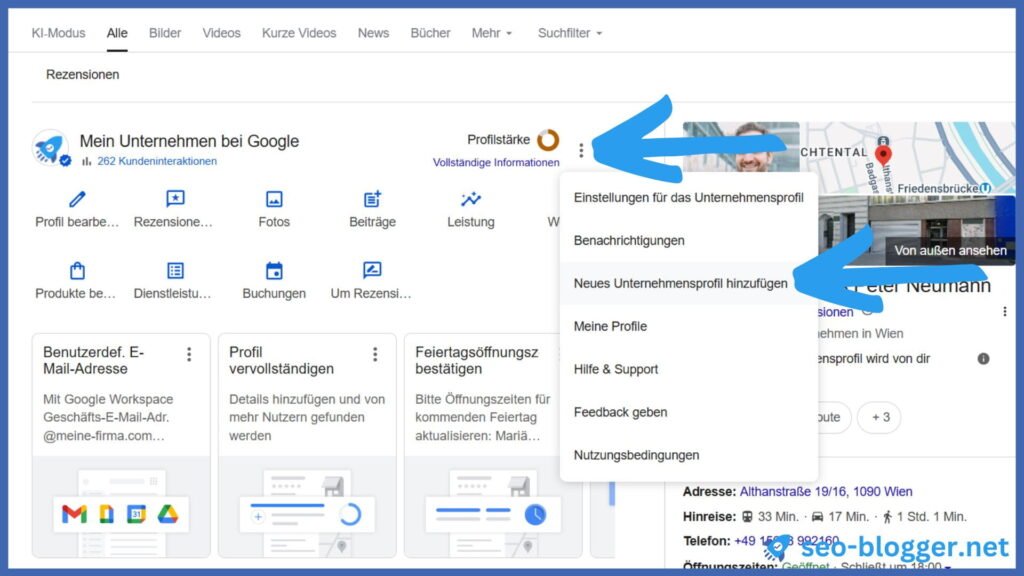Open the street view building thumbnail
Image resolution: width=1024 pixels, height=576 pixels.
click(x=917, y=230)
